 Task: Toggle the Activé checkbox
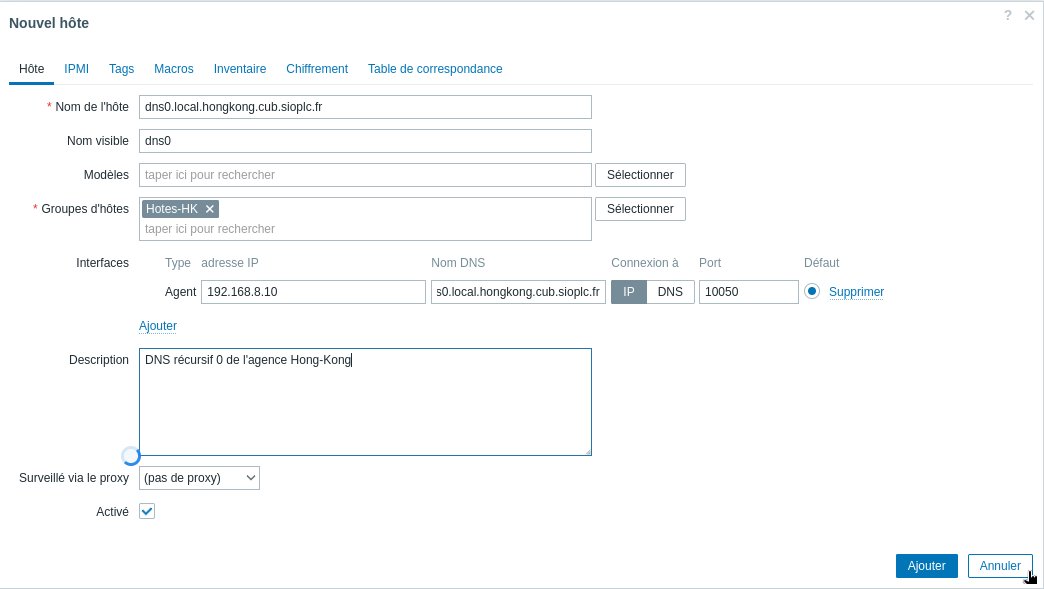(x=147, y=511)
